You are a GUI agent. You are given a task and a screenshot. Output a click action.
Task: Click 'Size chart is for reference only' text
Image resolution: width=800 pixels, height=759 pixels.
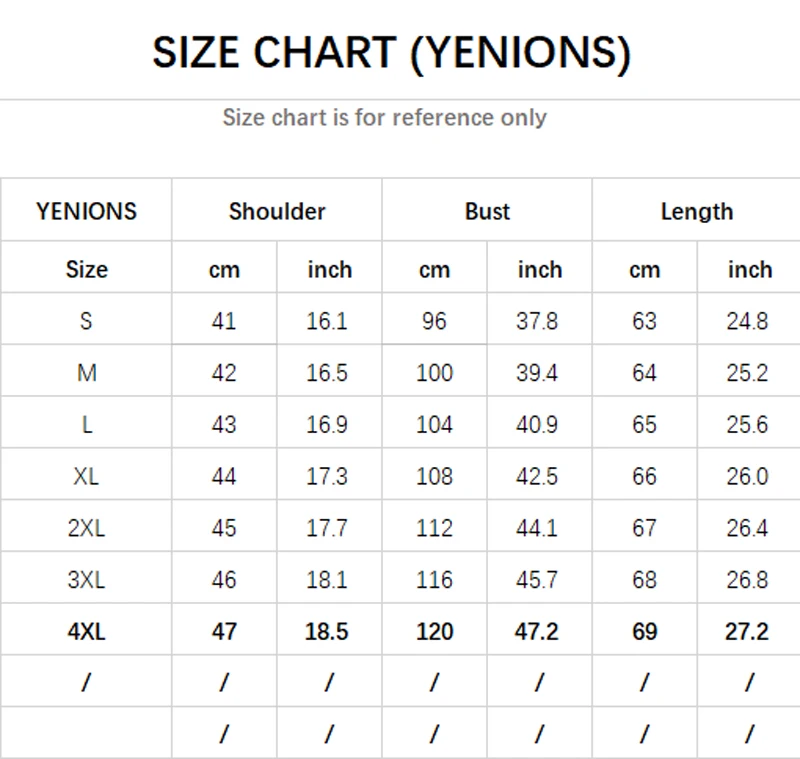(385, 117)
